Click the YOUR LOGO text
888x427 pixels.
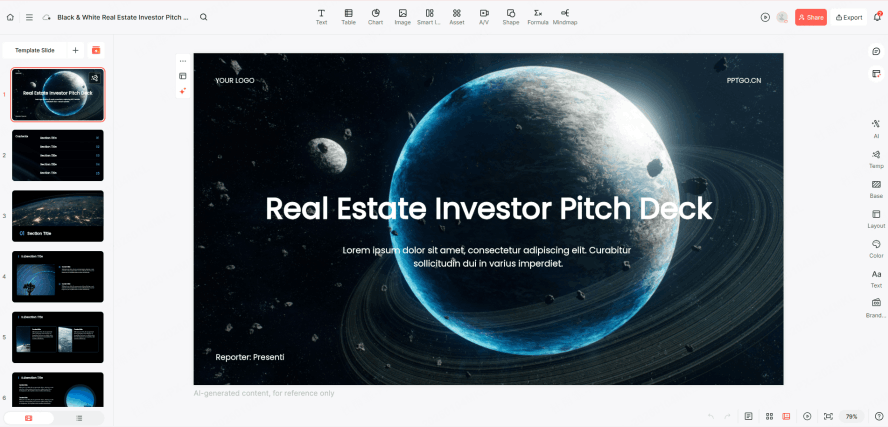tap(234, 80)
